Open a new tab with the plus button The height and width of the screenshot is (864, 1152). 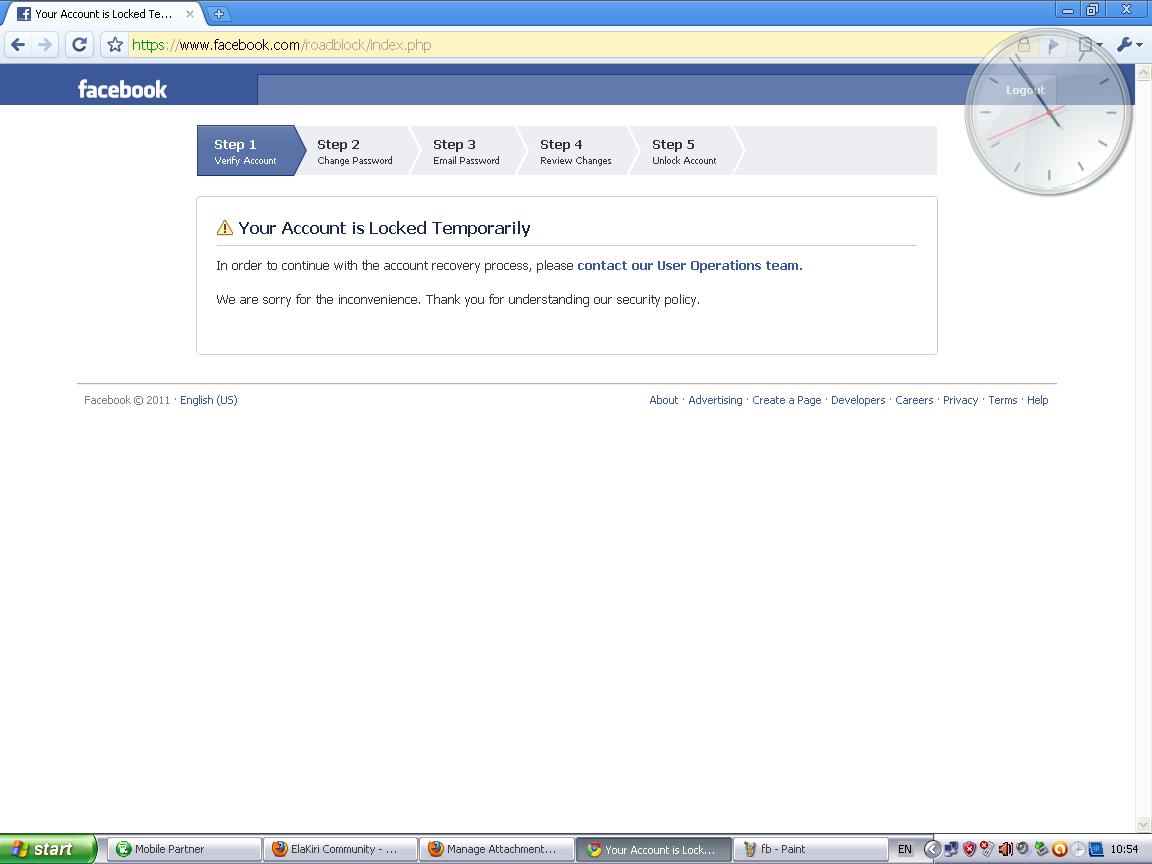(x=218, y=13)
